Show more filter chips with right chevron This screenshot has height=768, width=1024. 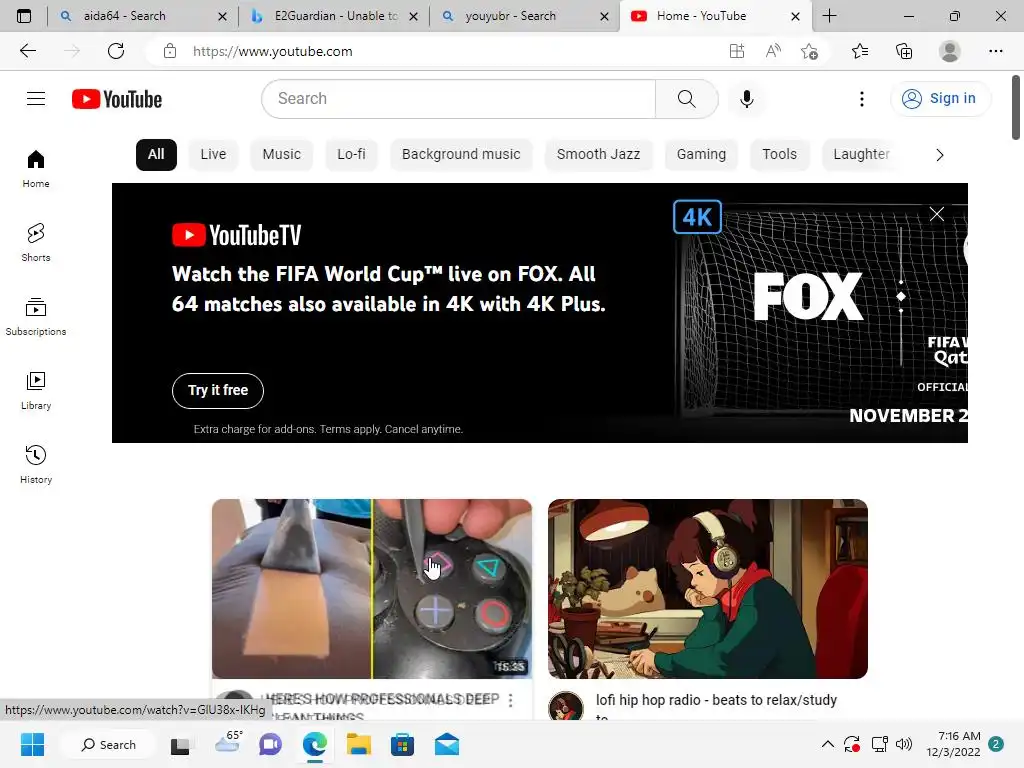(939, 155)
